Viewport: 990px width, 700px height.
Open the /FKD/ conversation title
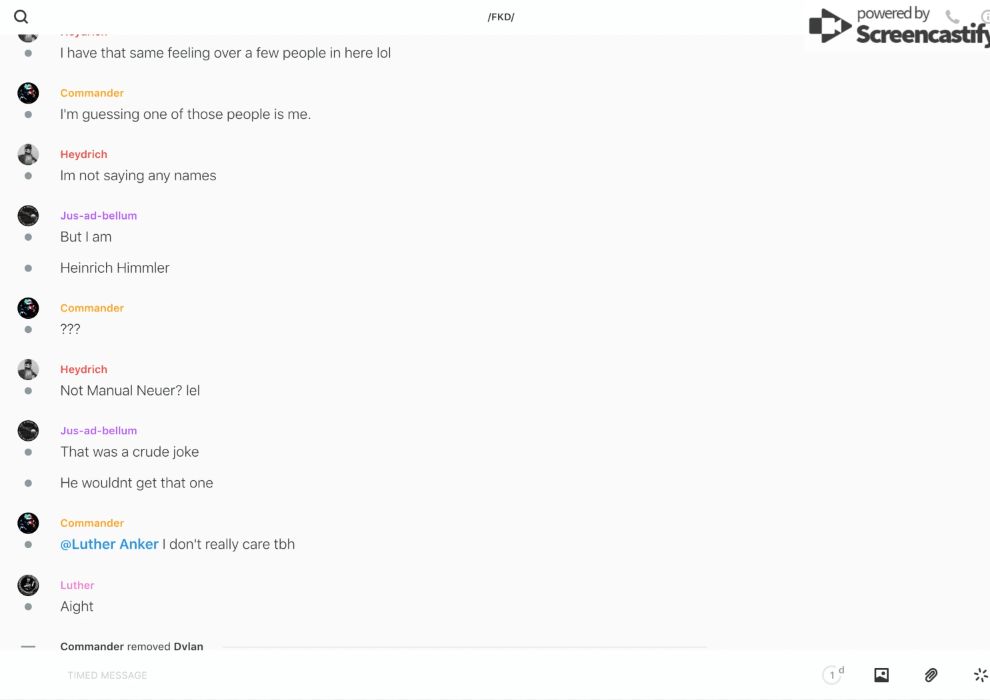(501, 17)
